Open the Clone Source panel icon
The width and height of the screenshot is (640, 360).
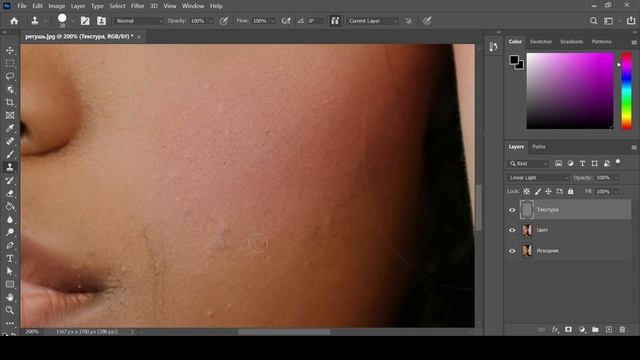click(101, 21)
